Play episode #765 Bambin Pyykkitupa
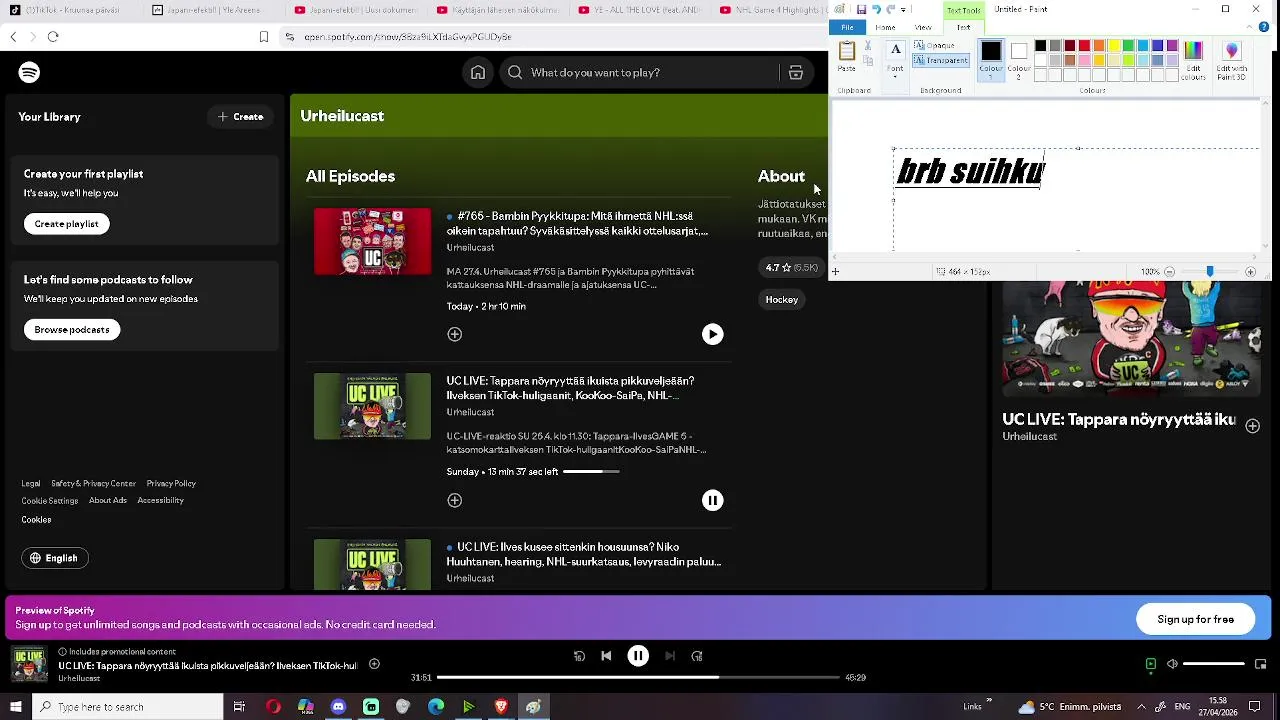This screenshot has width=1280, height=720. tap(712, 334)
